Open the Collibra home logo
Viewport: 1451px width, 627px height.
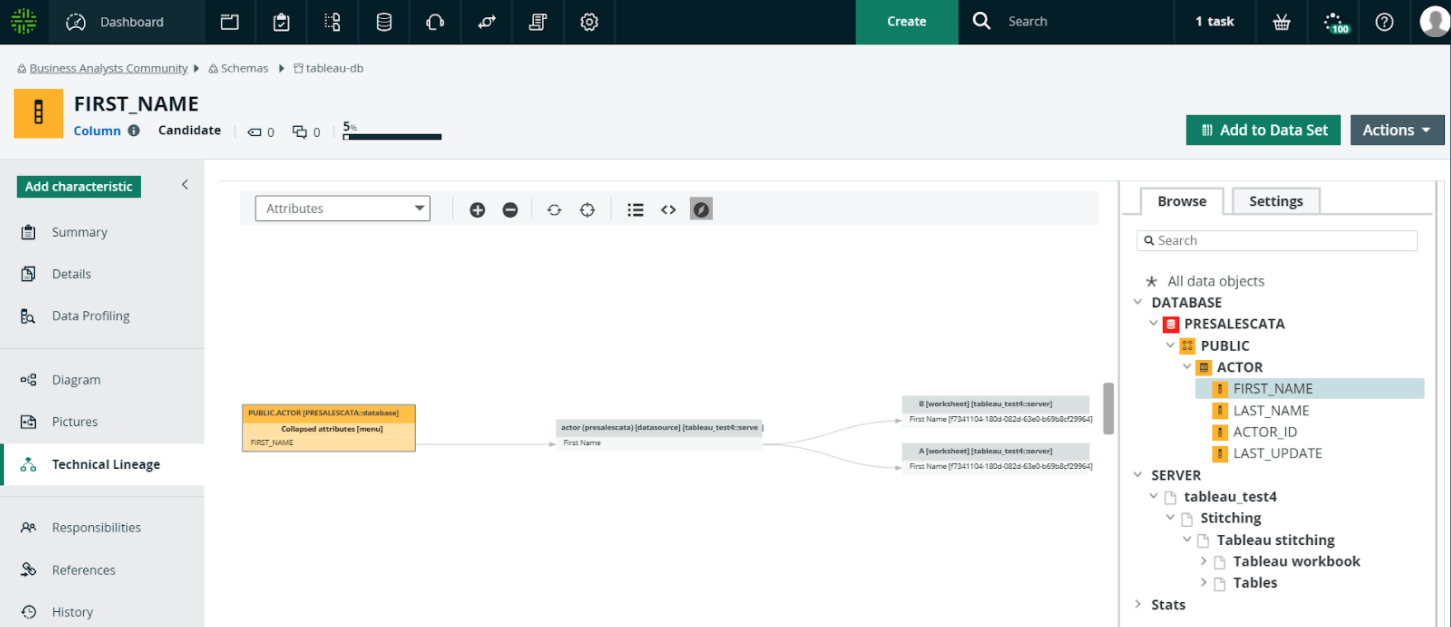point(24,21)
